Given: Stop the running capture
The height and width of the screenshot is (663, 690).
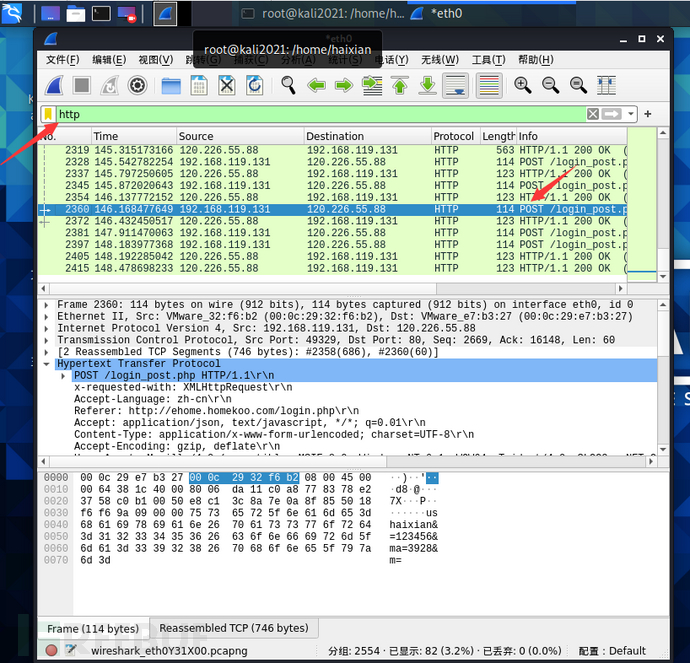Looking at the screenshot, I should coord(82,85).
